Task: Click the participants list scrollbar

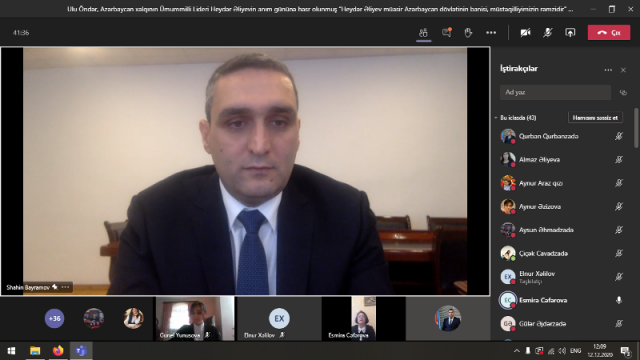Action: (x=636, y=128)
